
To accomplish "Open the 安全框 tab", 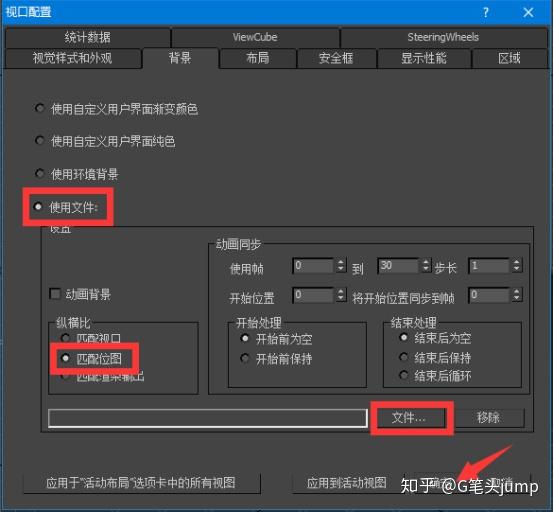I will click(336, 58).
